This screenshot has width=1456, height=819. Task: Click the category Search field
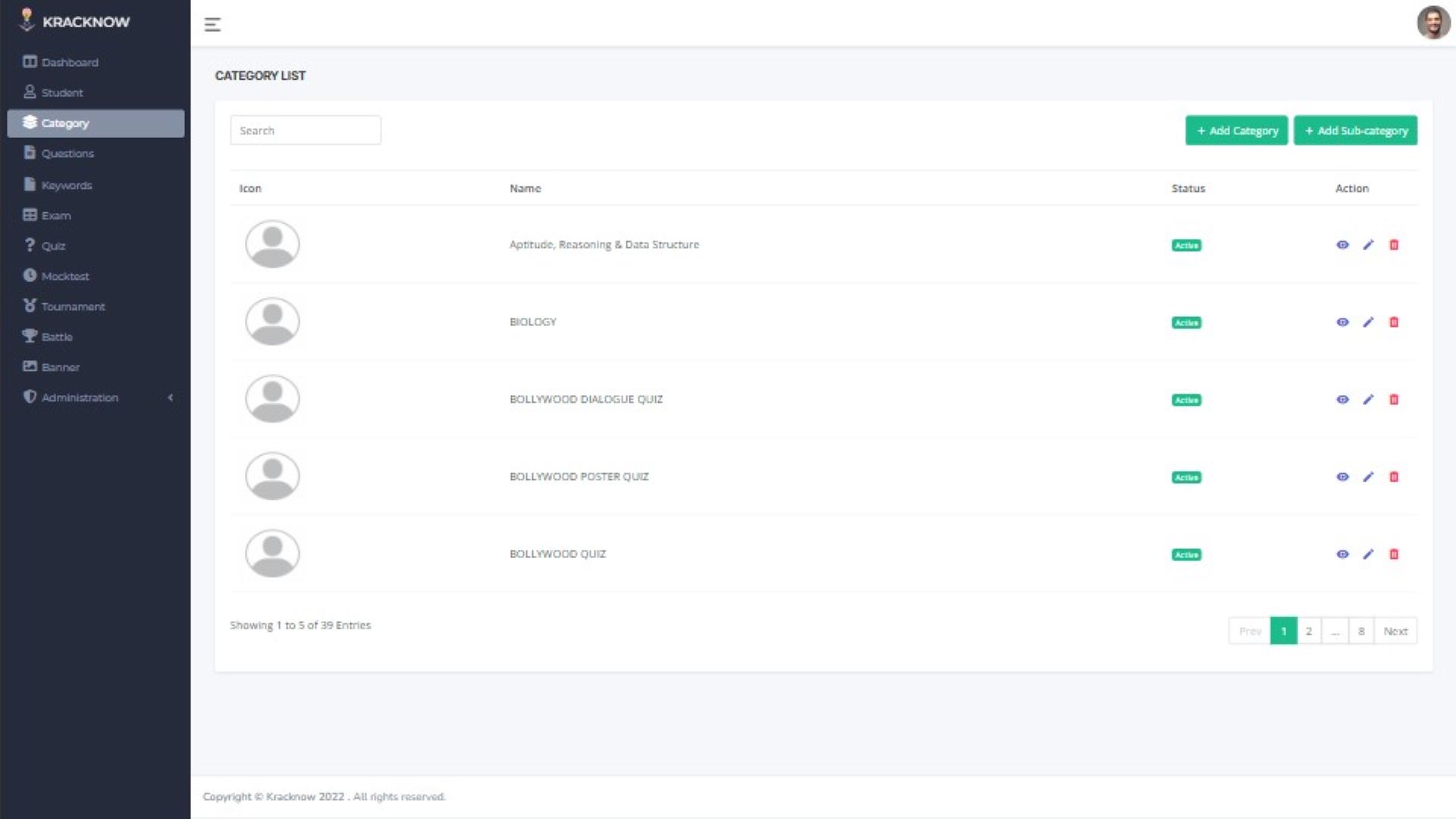pyautogui.click(x=306, y=130)
